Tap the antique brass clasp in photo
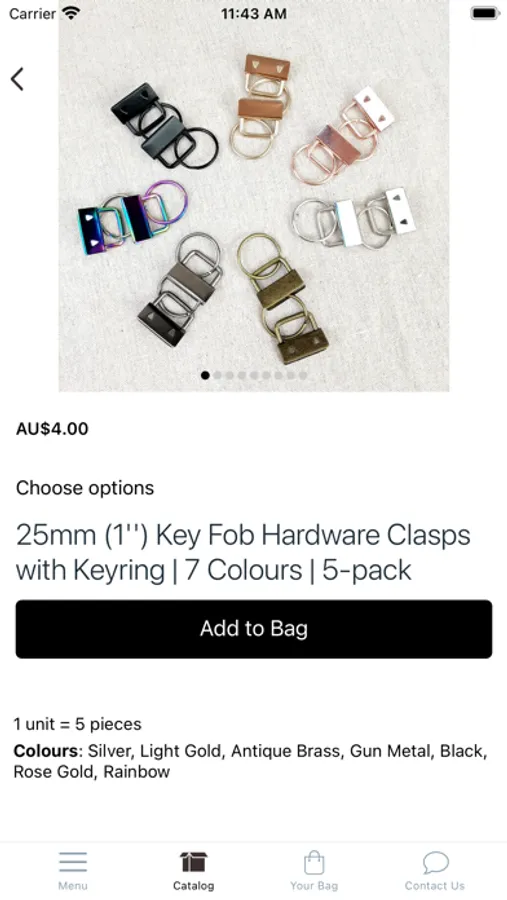 click(x=282, y=297)
